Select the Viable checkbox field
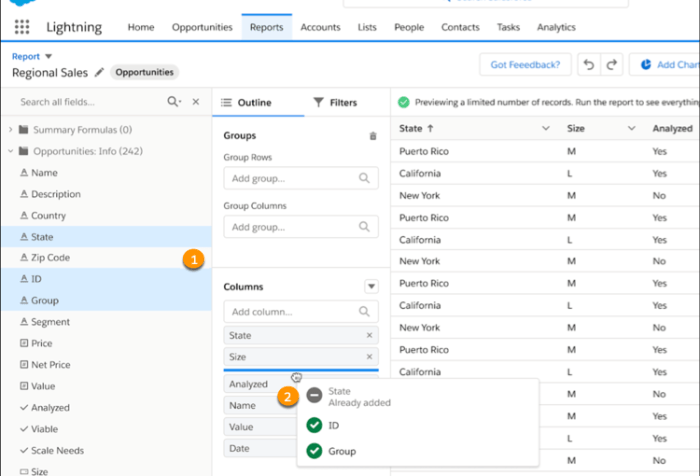This screenshot has height=476, width=700. click(46, 429)
